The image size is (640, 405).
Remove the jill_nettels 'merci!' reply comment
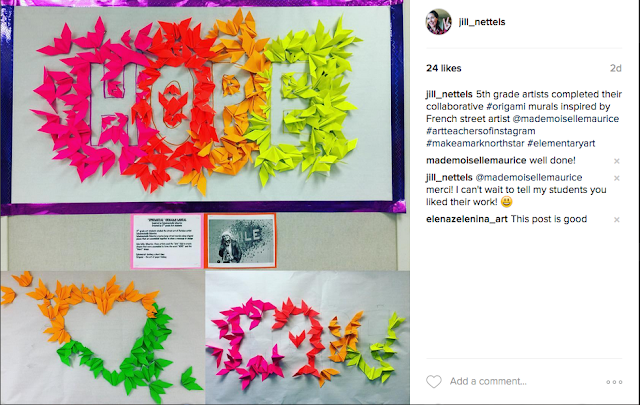point(617,178)
